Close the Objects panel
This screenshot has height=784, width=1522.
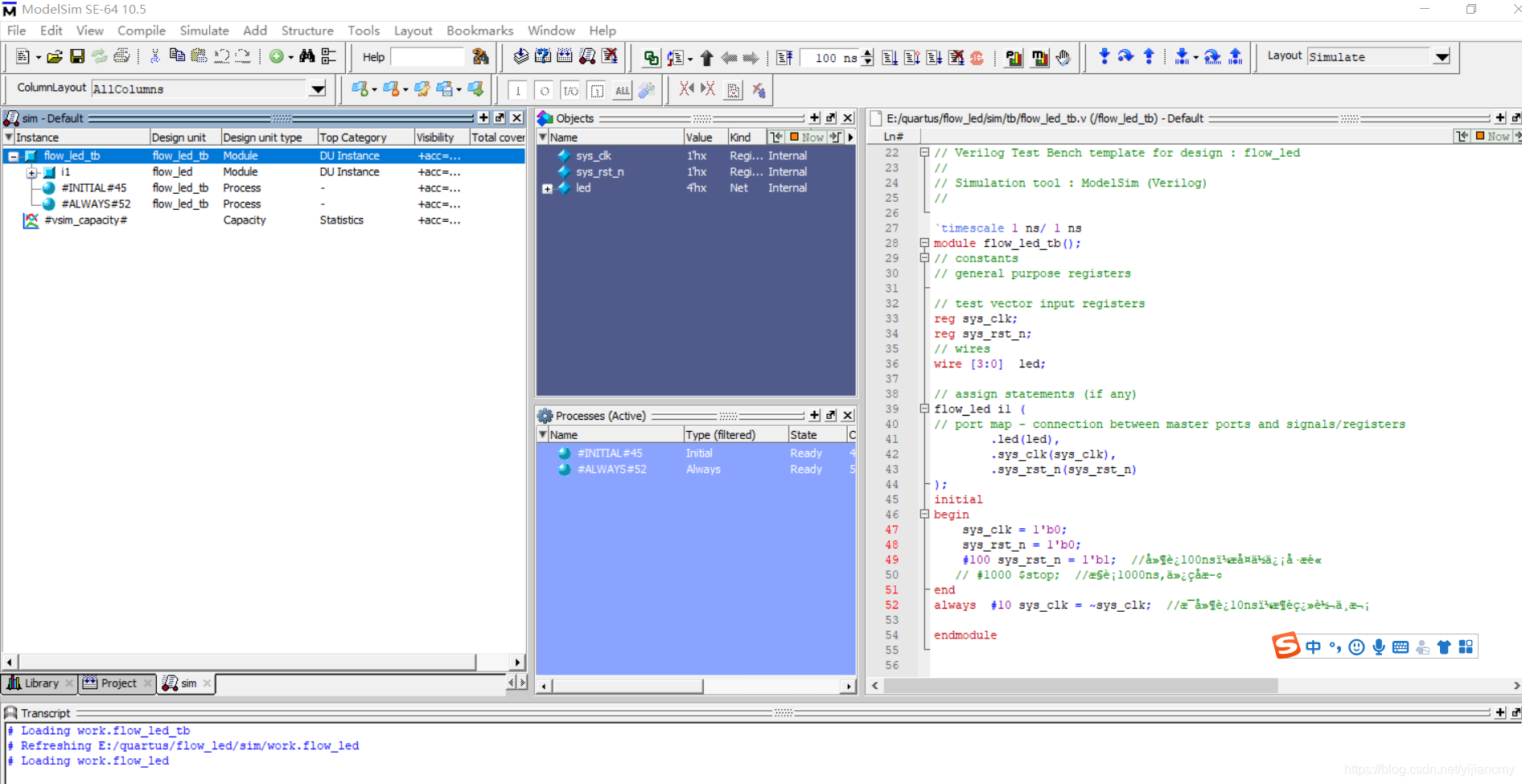[848, 118]
